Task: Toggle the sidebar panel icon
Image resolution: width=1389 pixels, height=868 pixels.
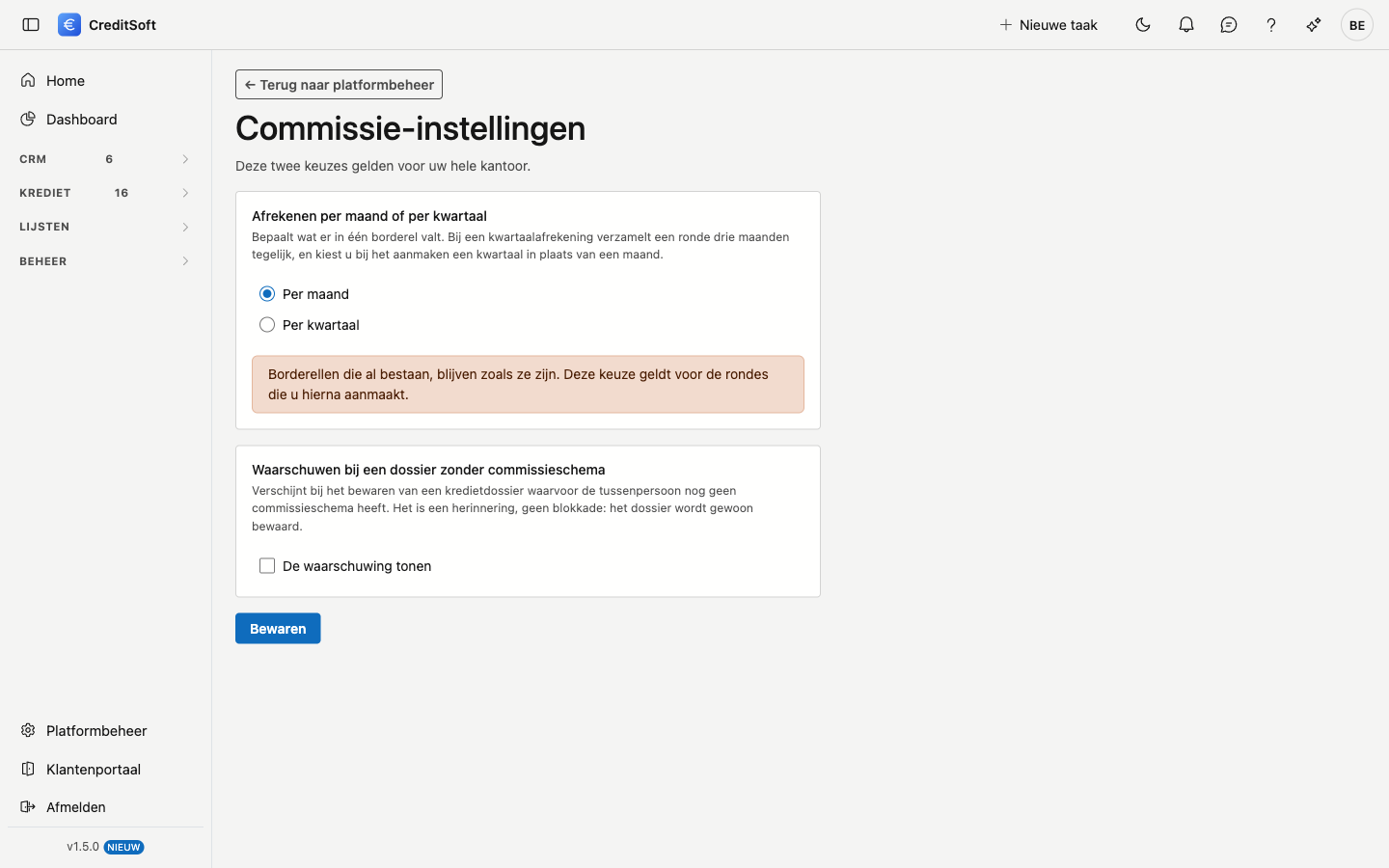Action: tap(31, 25)
